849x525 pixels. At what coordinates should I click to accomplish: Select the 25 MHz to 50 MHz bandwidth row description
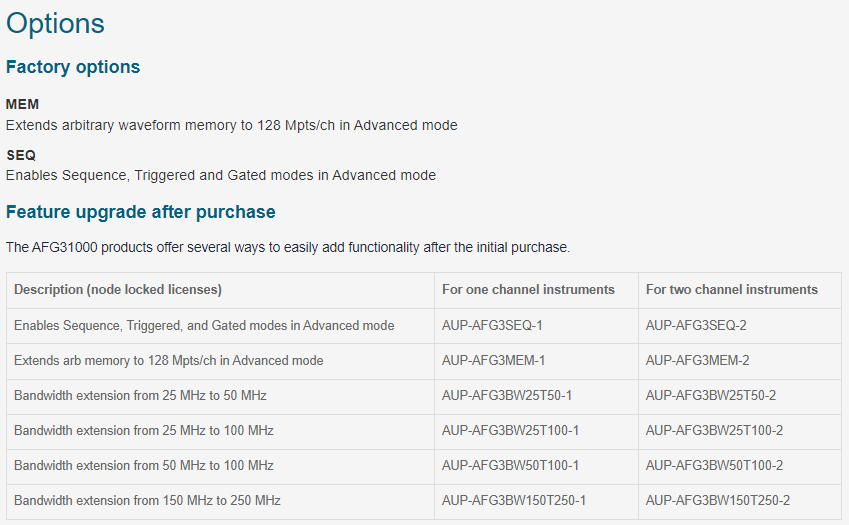coord(140,396)
